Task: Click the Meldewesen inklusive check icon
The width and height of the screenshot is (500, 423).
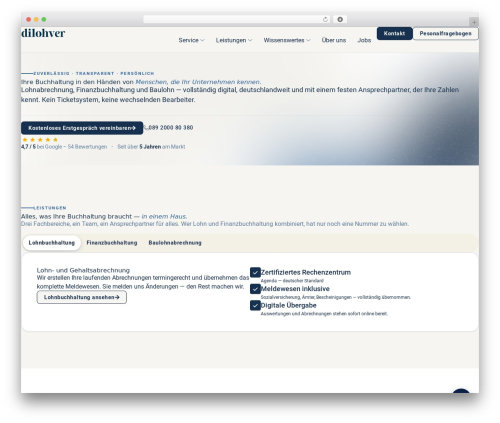Action: point(255,289)
